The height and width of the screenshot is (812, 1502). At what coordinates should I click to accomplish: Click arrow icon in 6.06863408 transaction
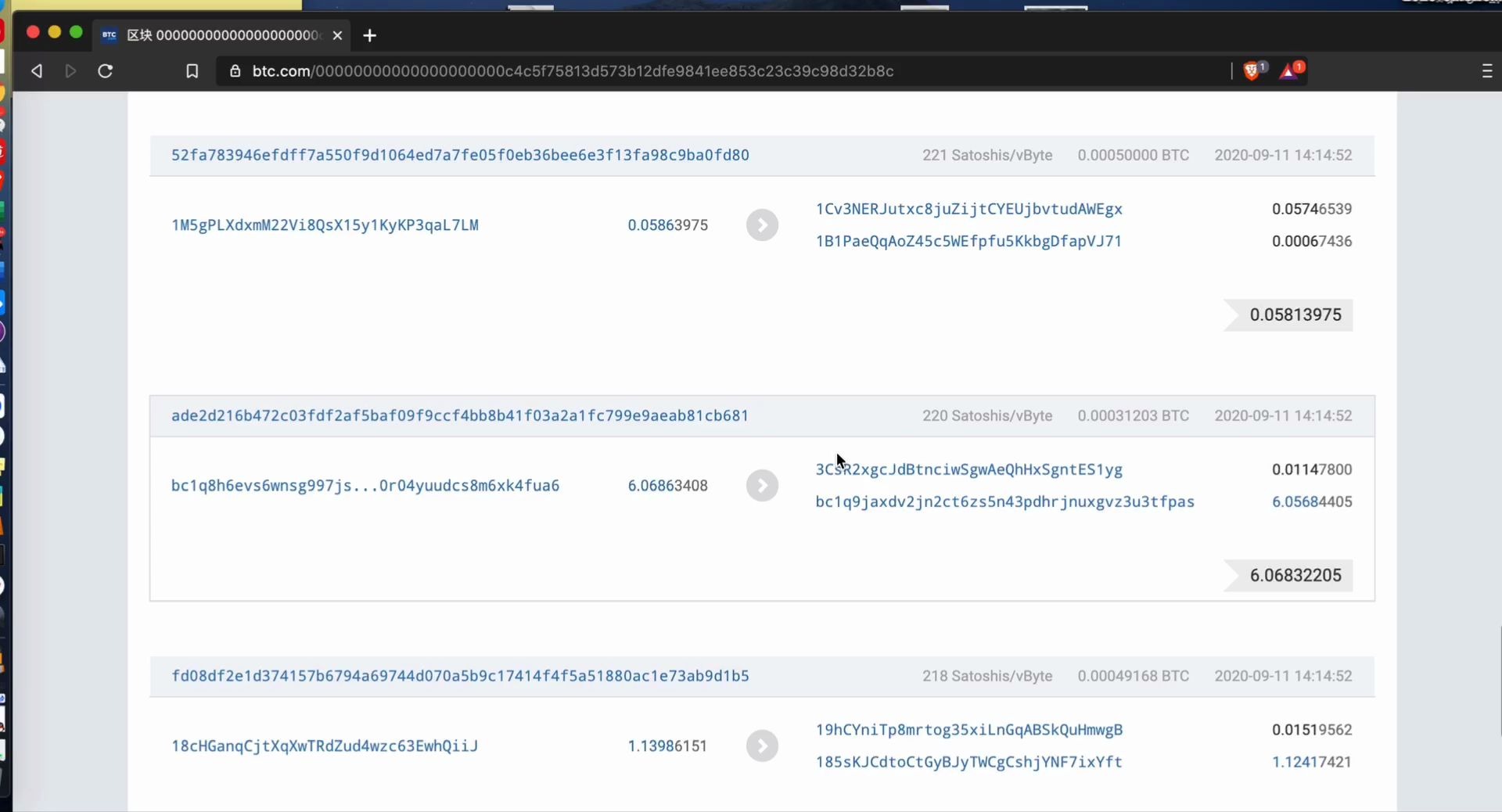tap(762, 486)
